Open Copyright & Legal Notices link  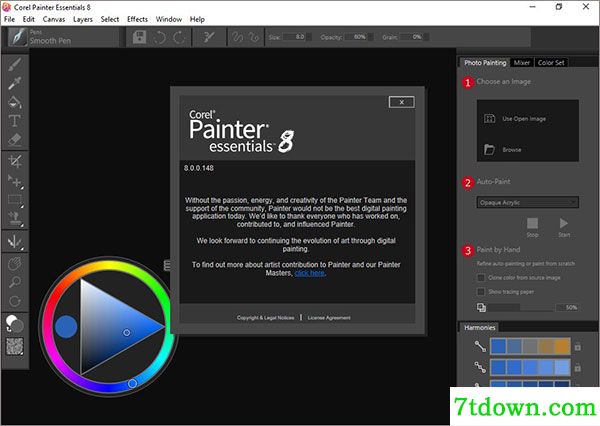(265, 318)
